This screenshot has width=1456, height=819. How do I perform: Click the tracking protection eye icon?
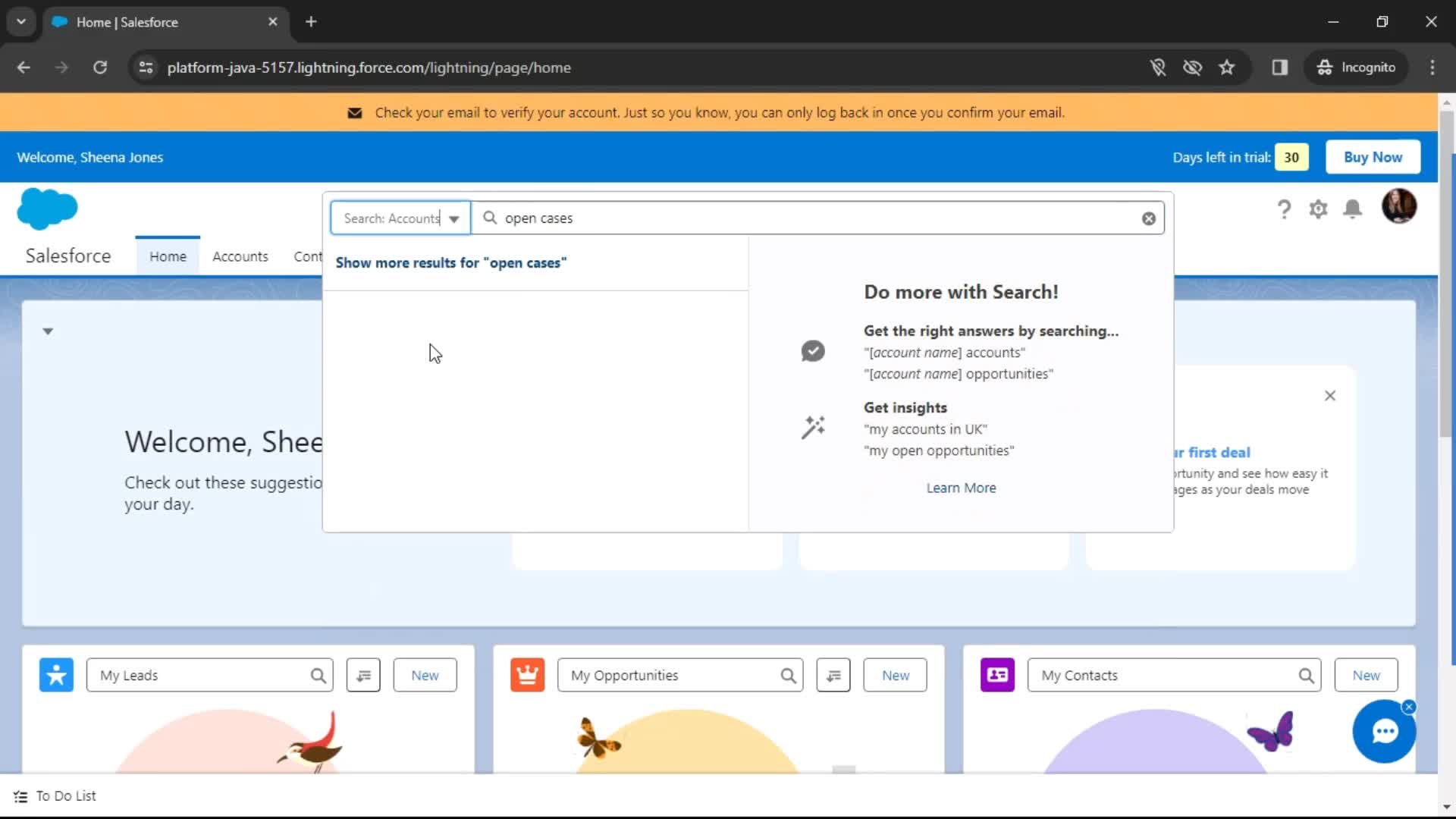coord(1192,67)
